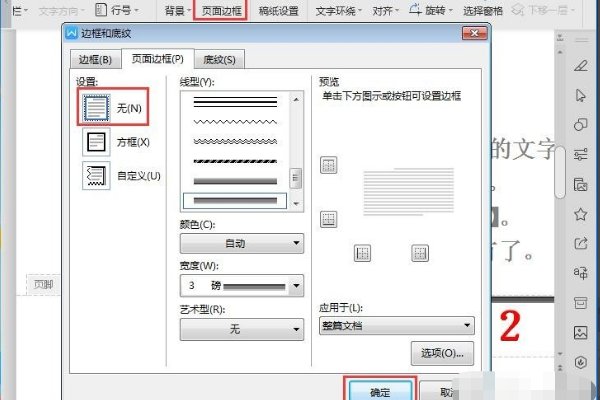Click the sliders settings icon in sidebar
The width and height of the screenshot is (600, 400).
click(580, 154)
